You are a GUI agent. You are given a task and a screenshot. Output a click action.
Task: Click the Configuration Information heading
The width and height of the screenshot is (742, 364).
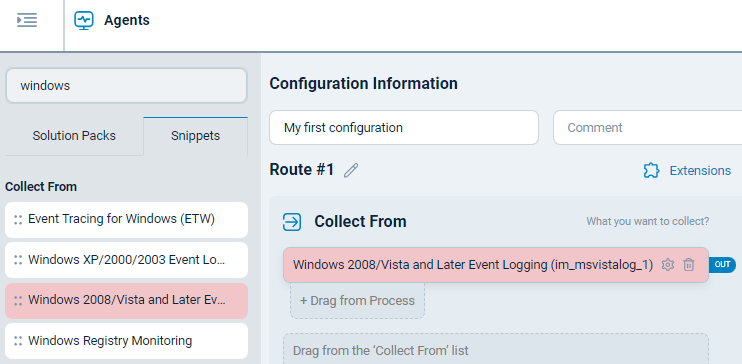coord(363,84)
